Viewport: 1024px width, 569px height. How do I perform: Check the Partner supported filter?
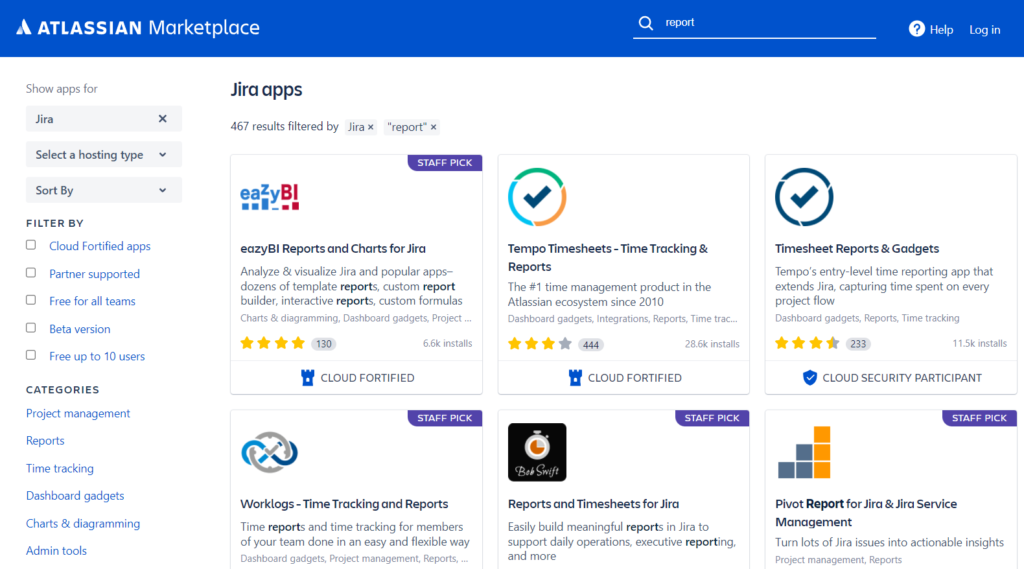(x=31, y=272)
